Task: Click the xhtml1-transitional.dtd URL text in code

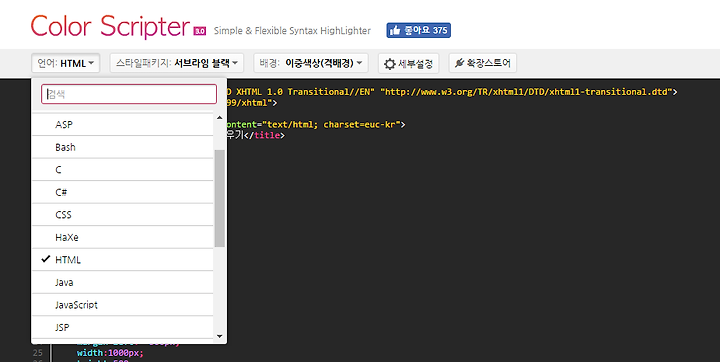Action: tap(526, 92)
